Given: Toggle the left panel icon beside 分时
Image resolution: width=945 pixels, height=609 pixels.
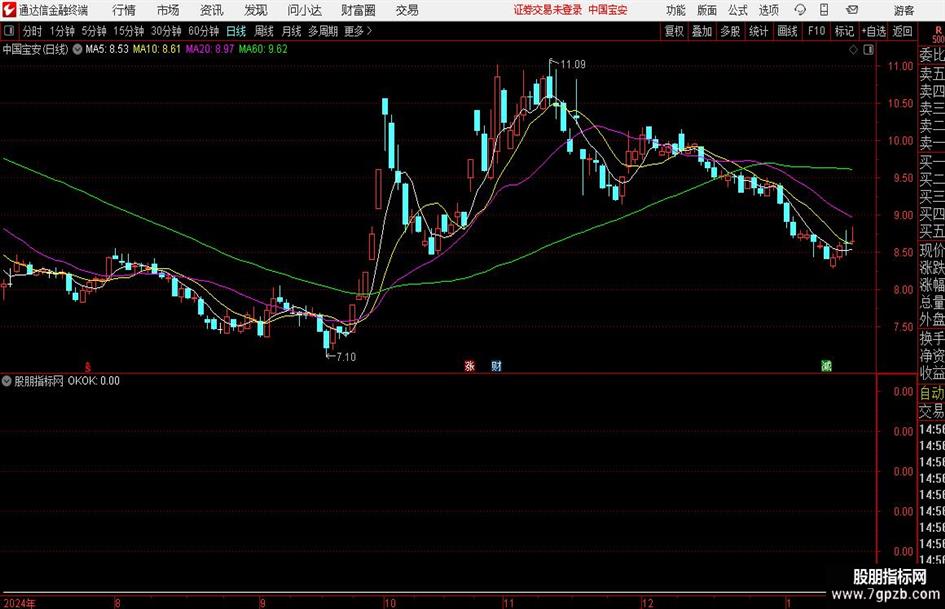Looking at the screenshot, I should point(9,31).
